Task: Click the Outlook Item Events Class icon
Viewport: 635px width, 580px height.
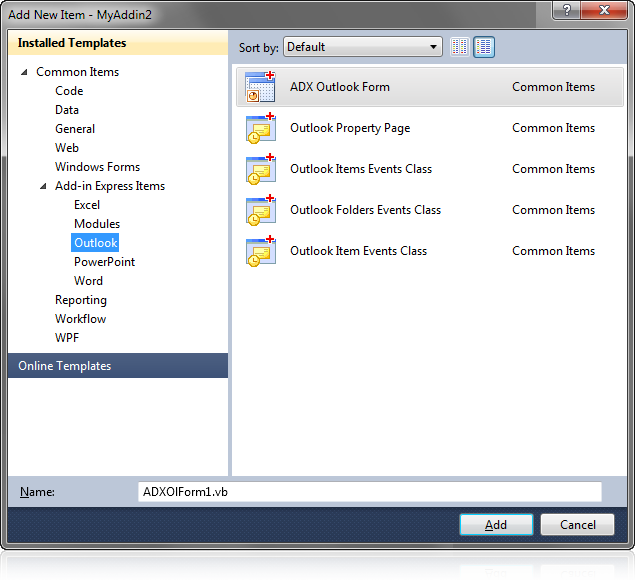Action: (x=261, y=251)
